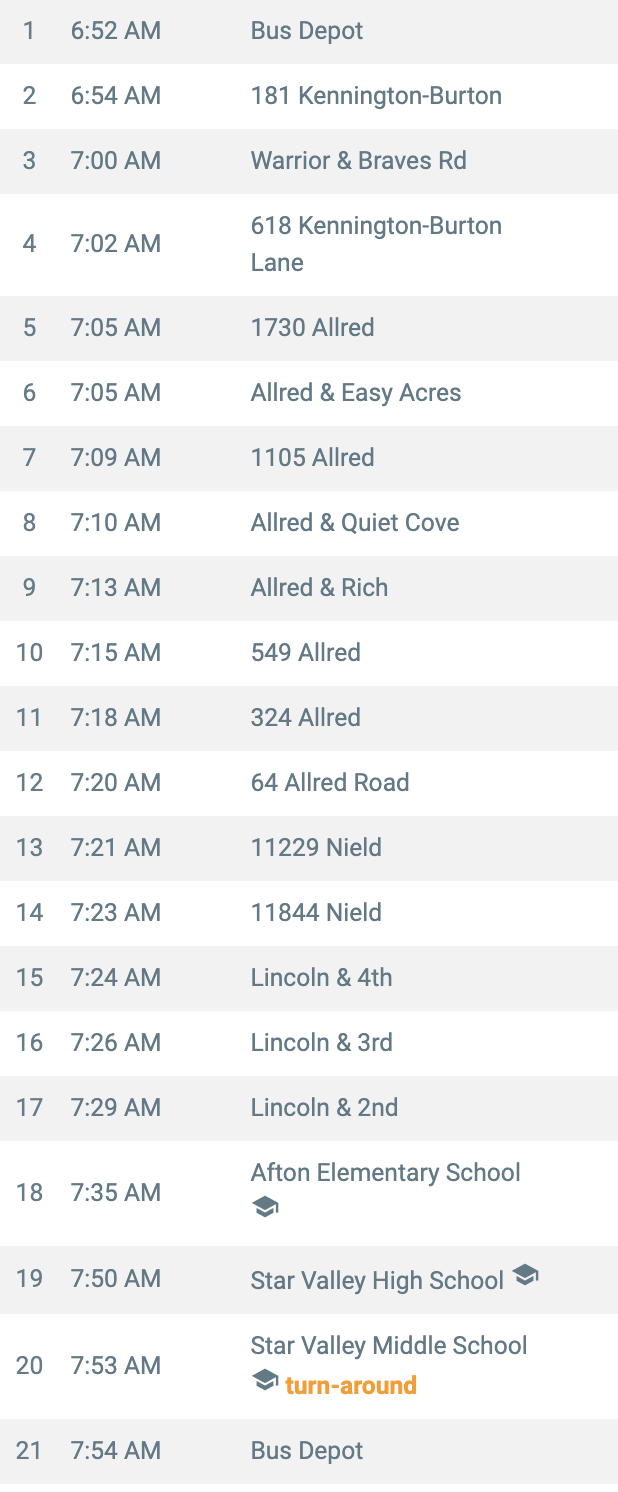Screen dimensions: 618x1492
Task: Open the 181 Kennington-Burton stop row
Action: pos(309,96)
